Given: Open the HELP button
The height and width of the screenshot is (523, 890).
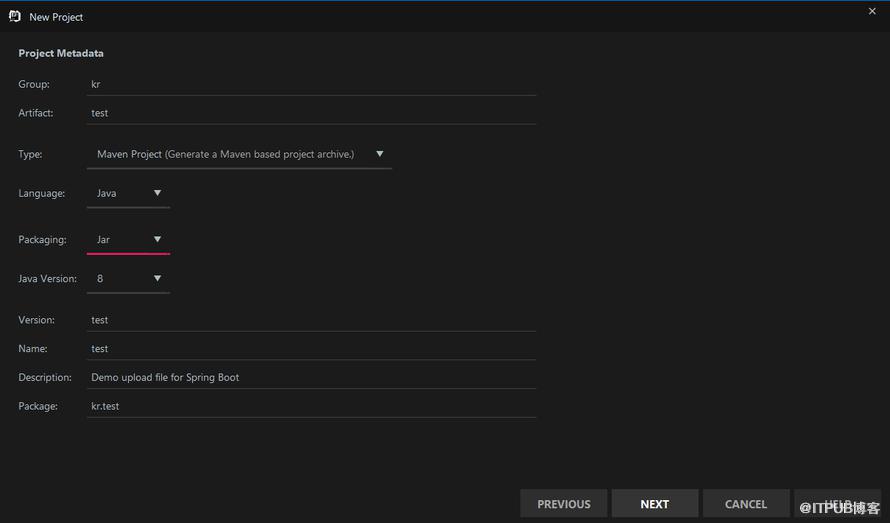Looking at the screenshot, I should [837, 504].
